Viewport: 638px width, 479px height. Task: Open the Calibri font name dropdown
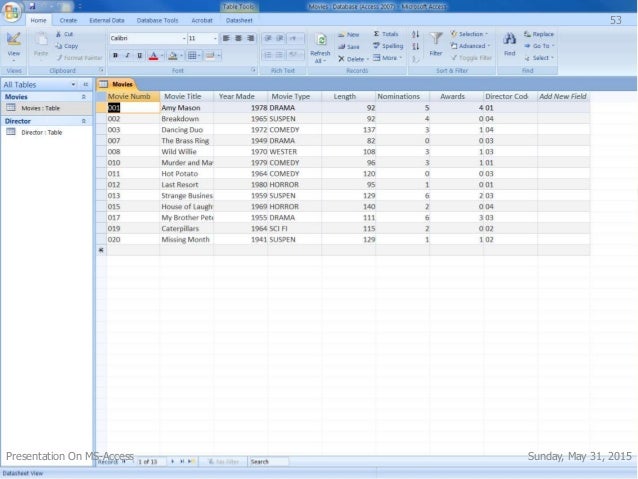(x=184, y=38)
